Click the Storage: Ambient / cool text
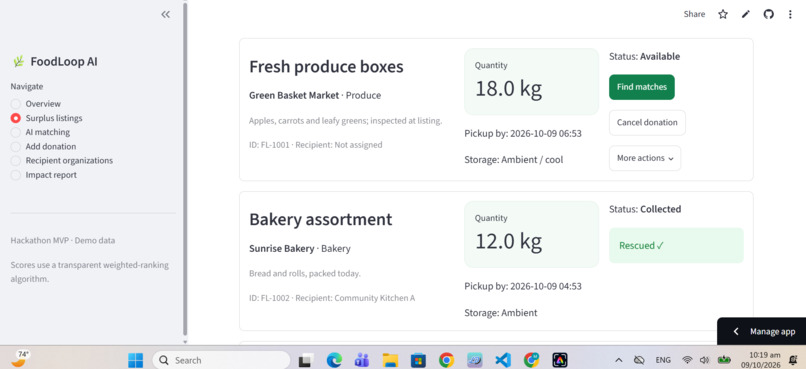806x369 pixels. 514,160
